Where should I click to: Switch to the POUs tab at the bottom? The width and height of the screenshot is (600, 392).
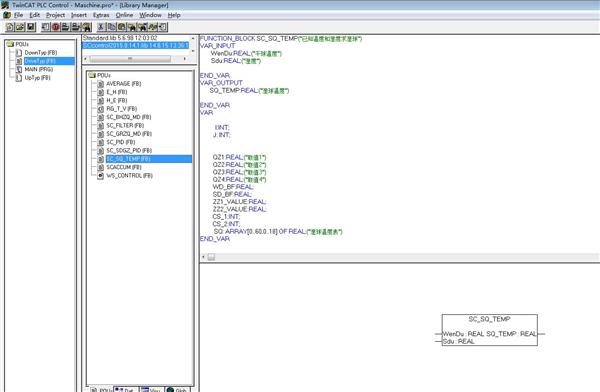point(101,389)
